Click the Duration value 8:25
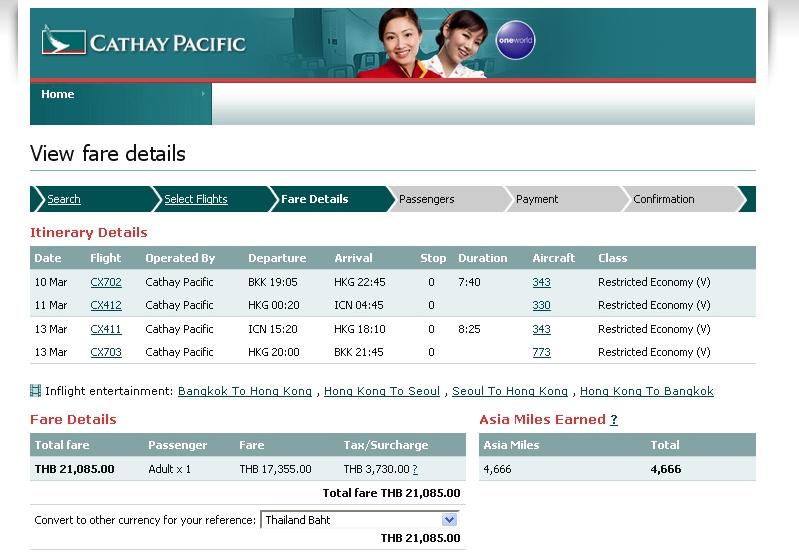The image size is (799, 556). pos(469,329)
